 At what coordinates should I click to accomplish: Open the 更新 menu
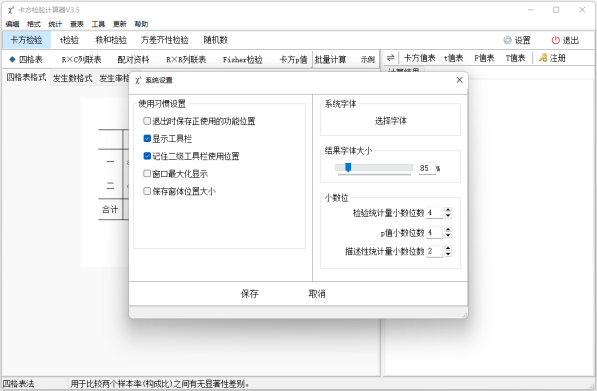(120, 24)
